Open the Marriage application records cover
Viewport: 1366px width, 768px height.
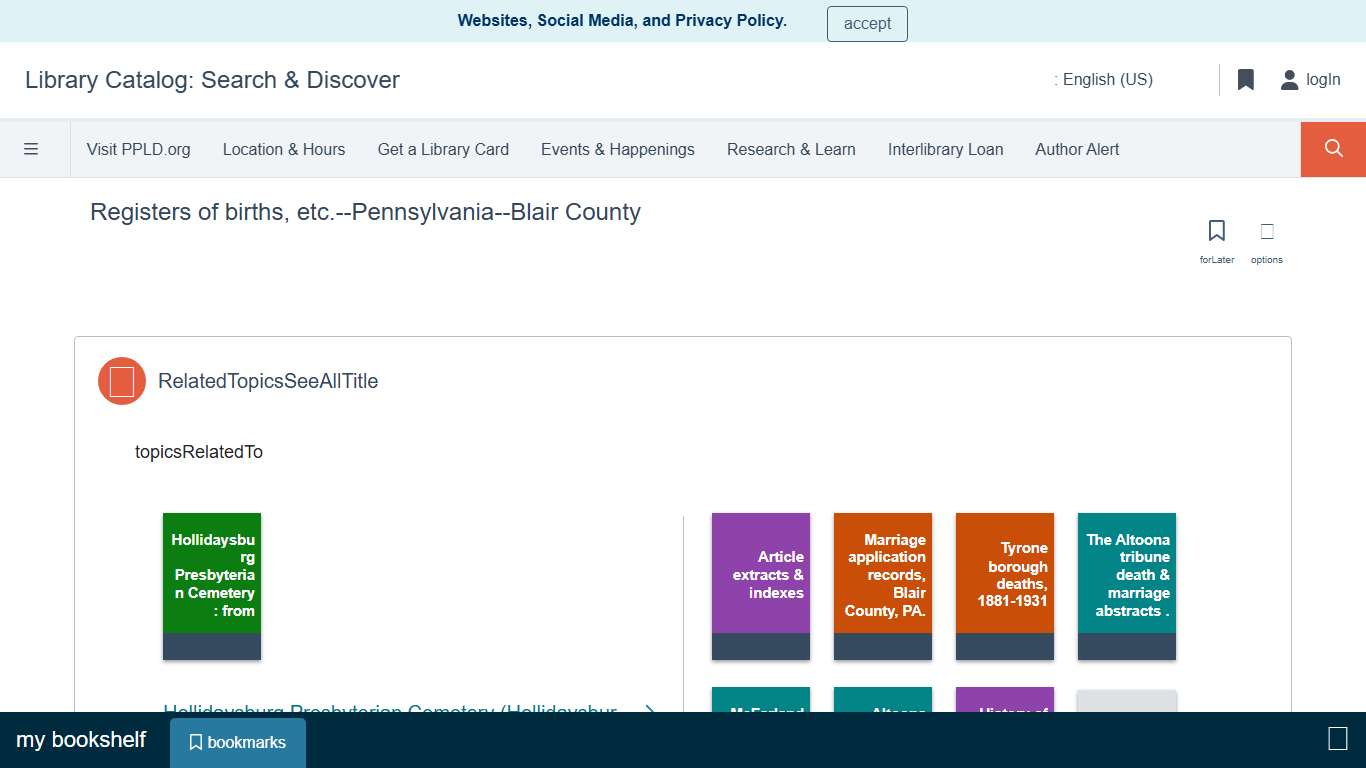[x=882, y=585]
